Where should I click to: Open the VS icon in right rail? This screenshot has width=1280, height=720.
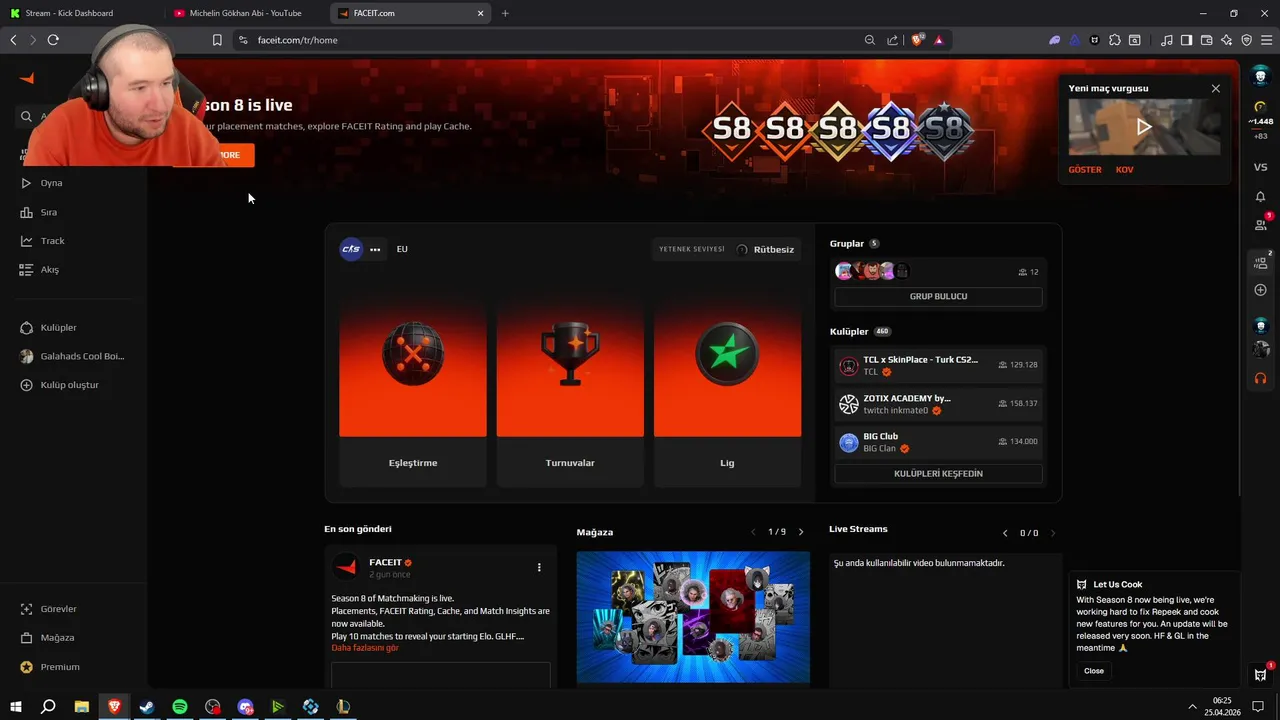[1260, 167]
